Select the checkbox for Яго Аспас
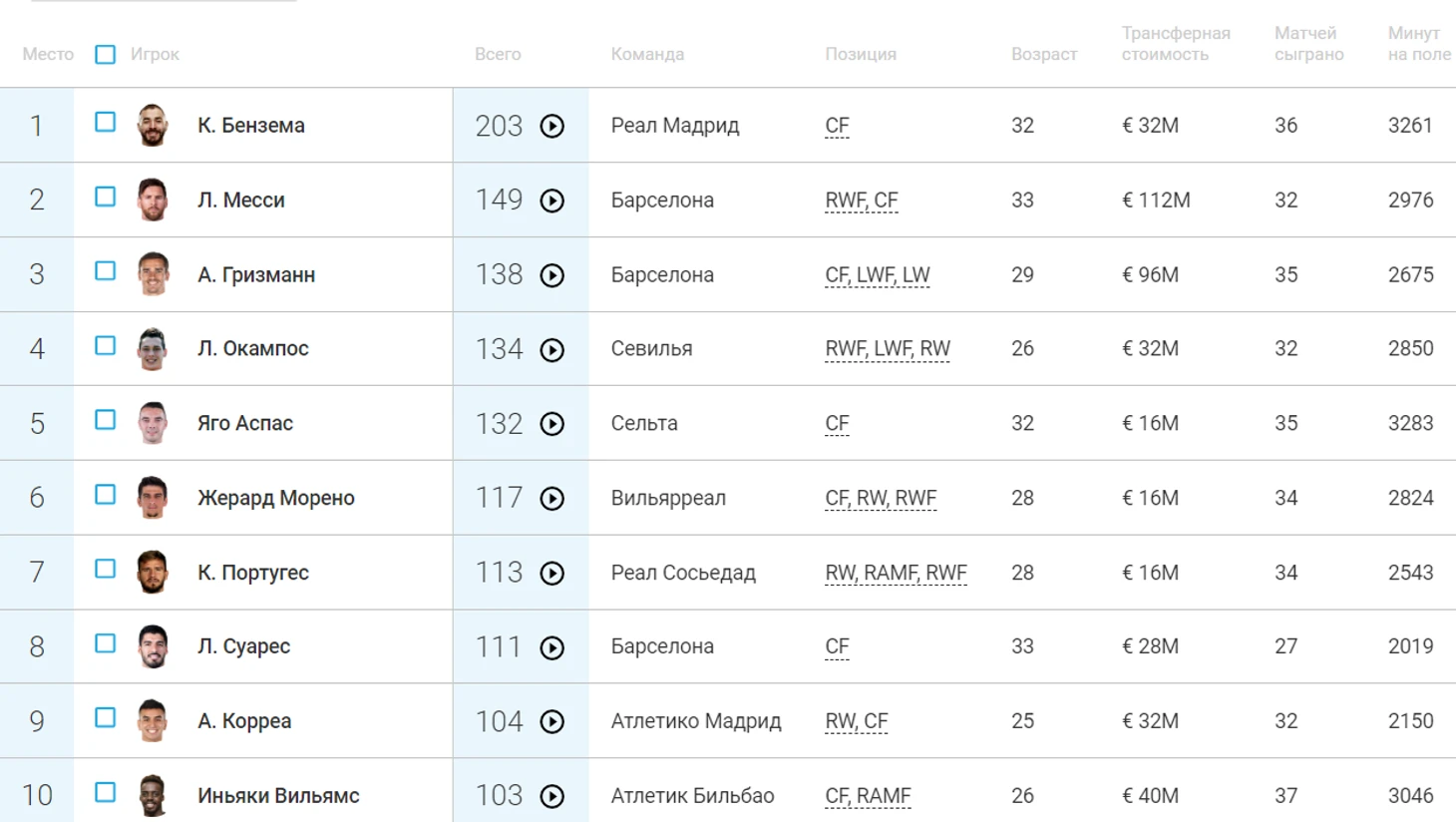 [105, 420]
